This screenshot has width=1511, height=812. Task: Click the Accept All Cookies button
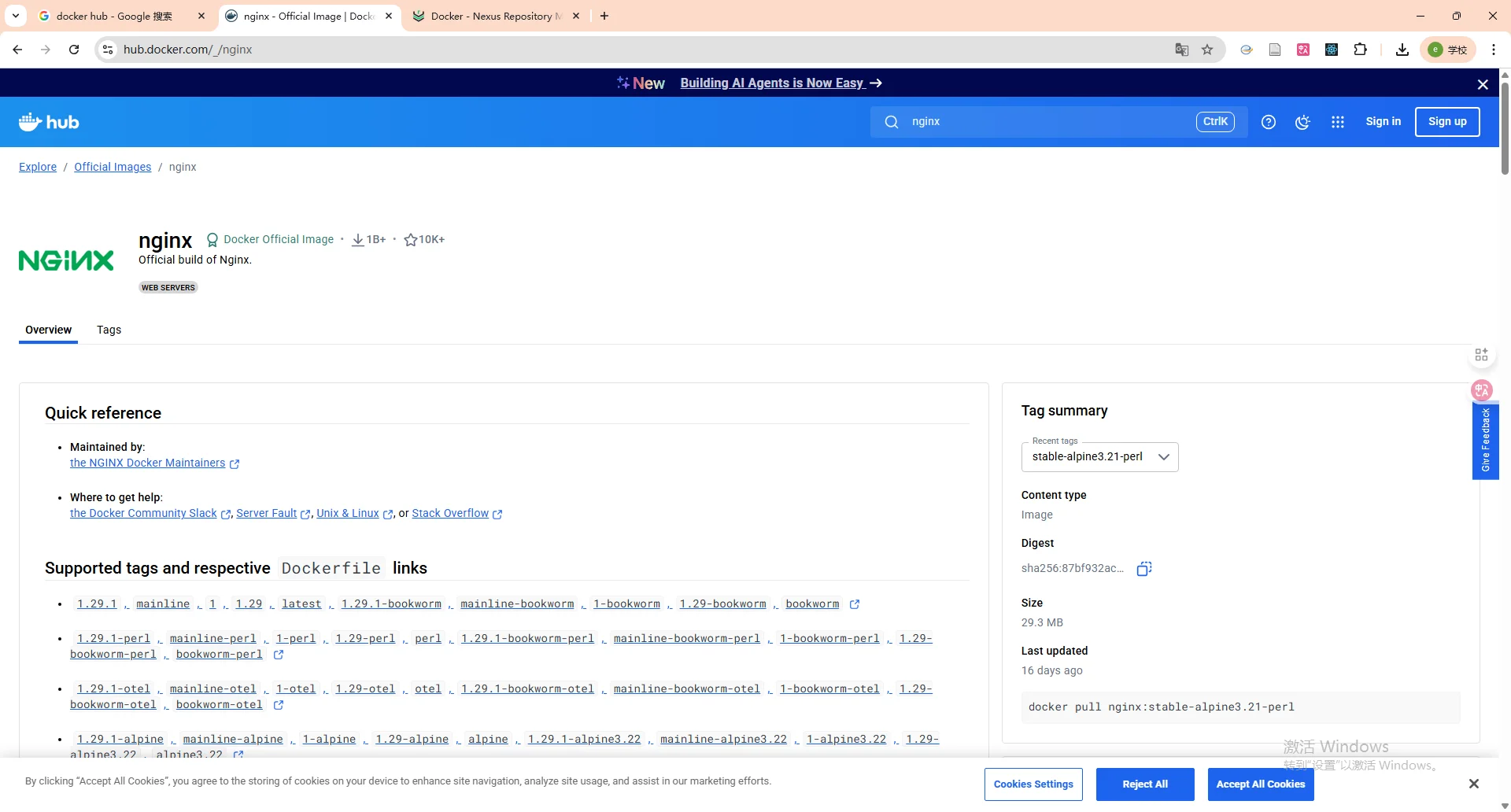coord(1260,784)
